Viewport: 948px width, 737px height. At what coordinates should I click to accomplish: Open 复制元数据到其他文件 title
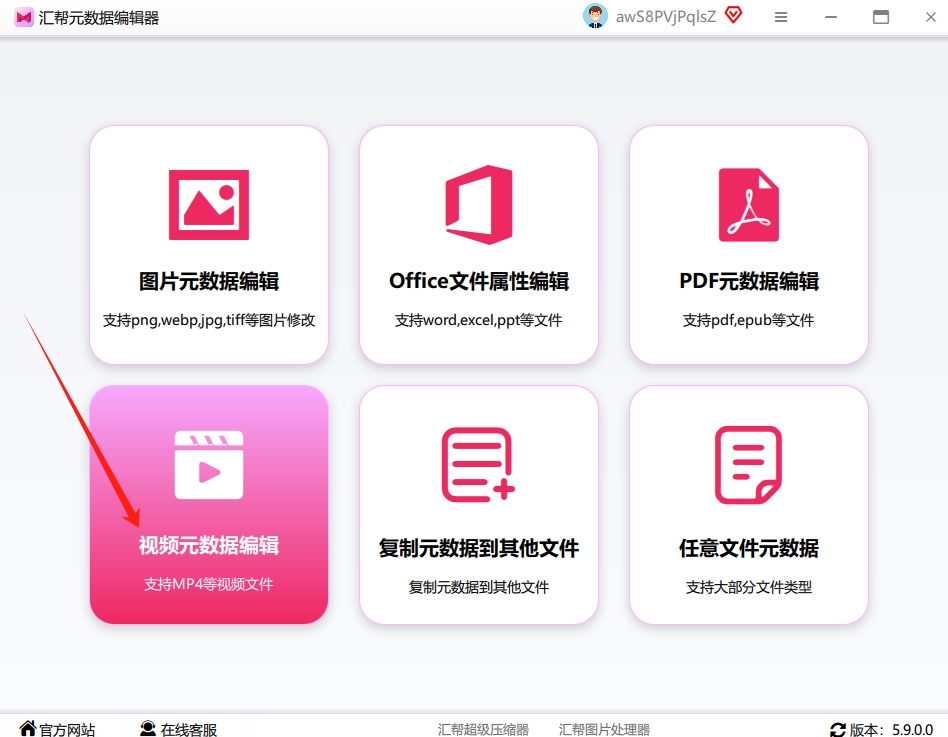(479, 548)
